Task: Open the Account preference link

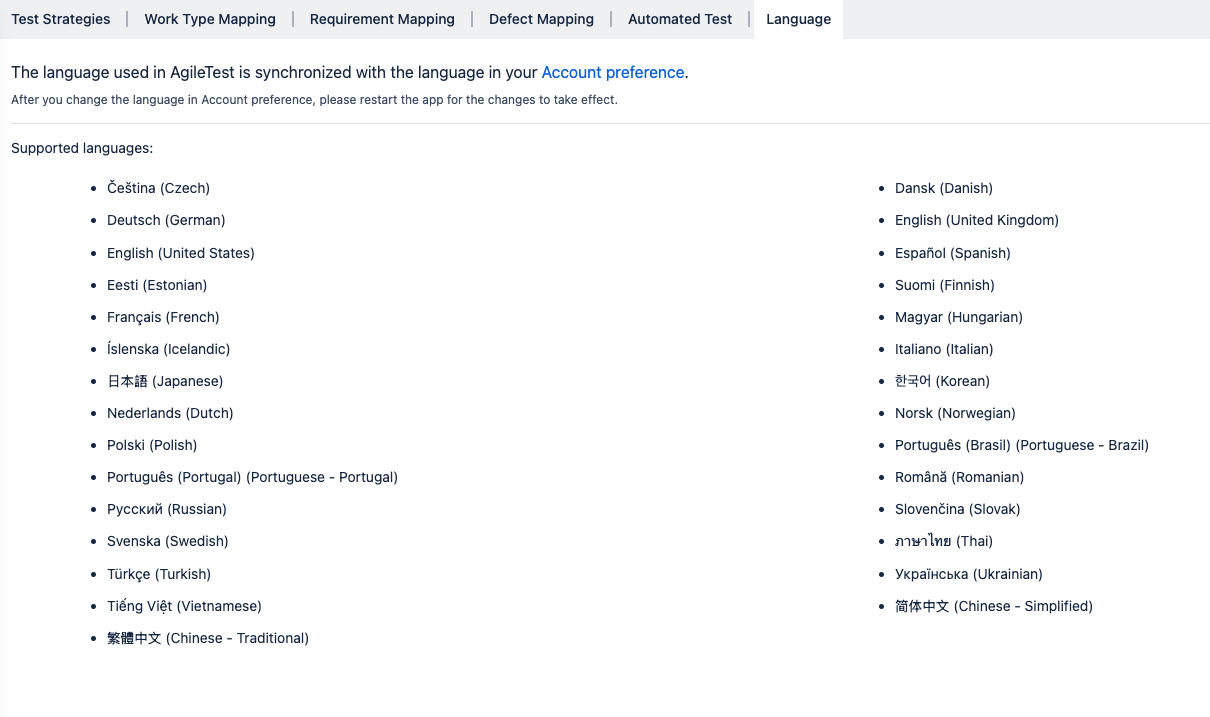Action: point(612,72)
